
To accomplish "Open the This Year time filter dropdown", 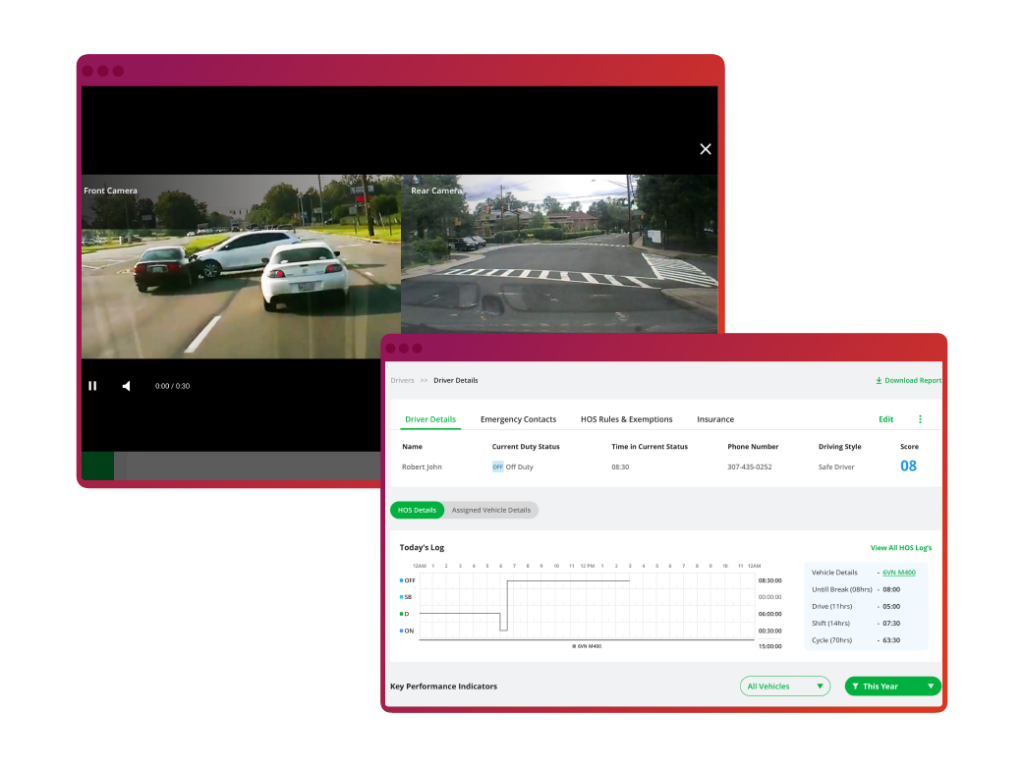I will pos(893,686).
